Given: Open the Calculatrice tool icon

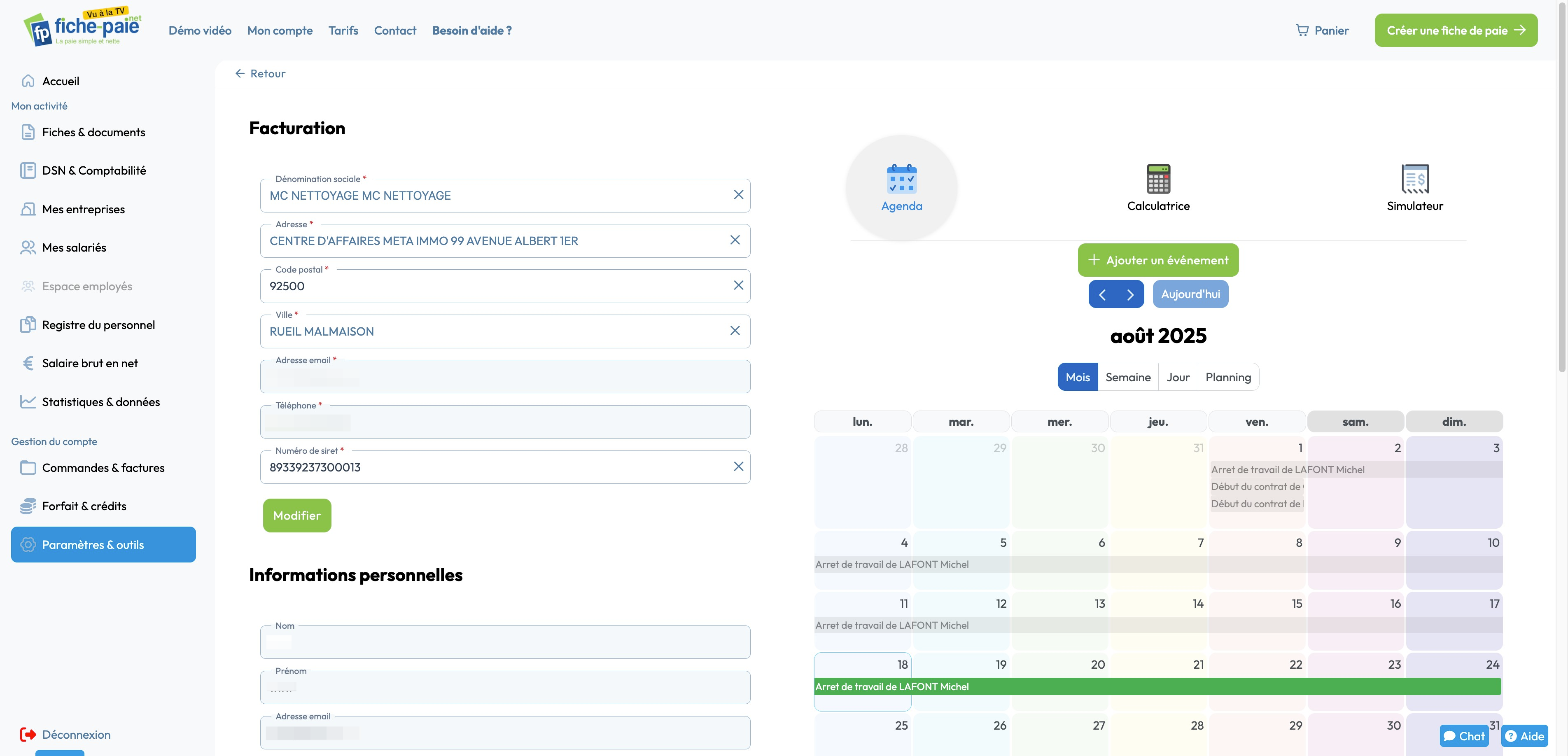Looking at the screenshot, I should pos(1158,179).
